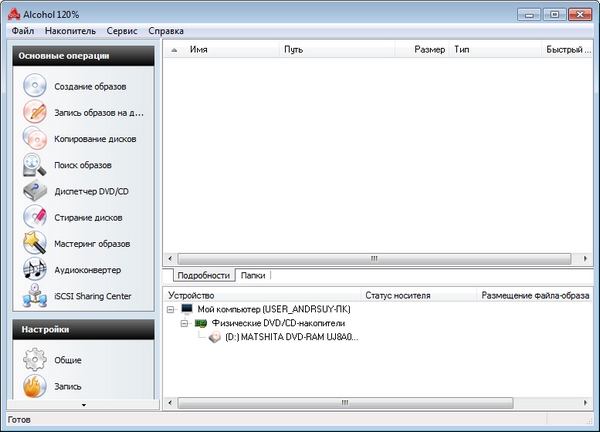Click the Создание образов disc icon

pyautogui.click(x=35, y=86)
